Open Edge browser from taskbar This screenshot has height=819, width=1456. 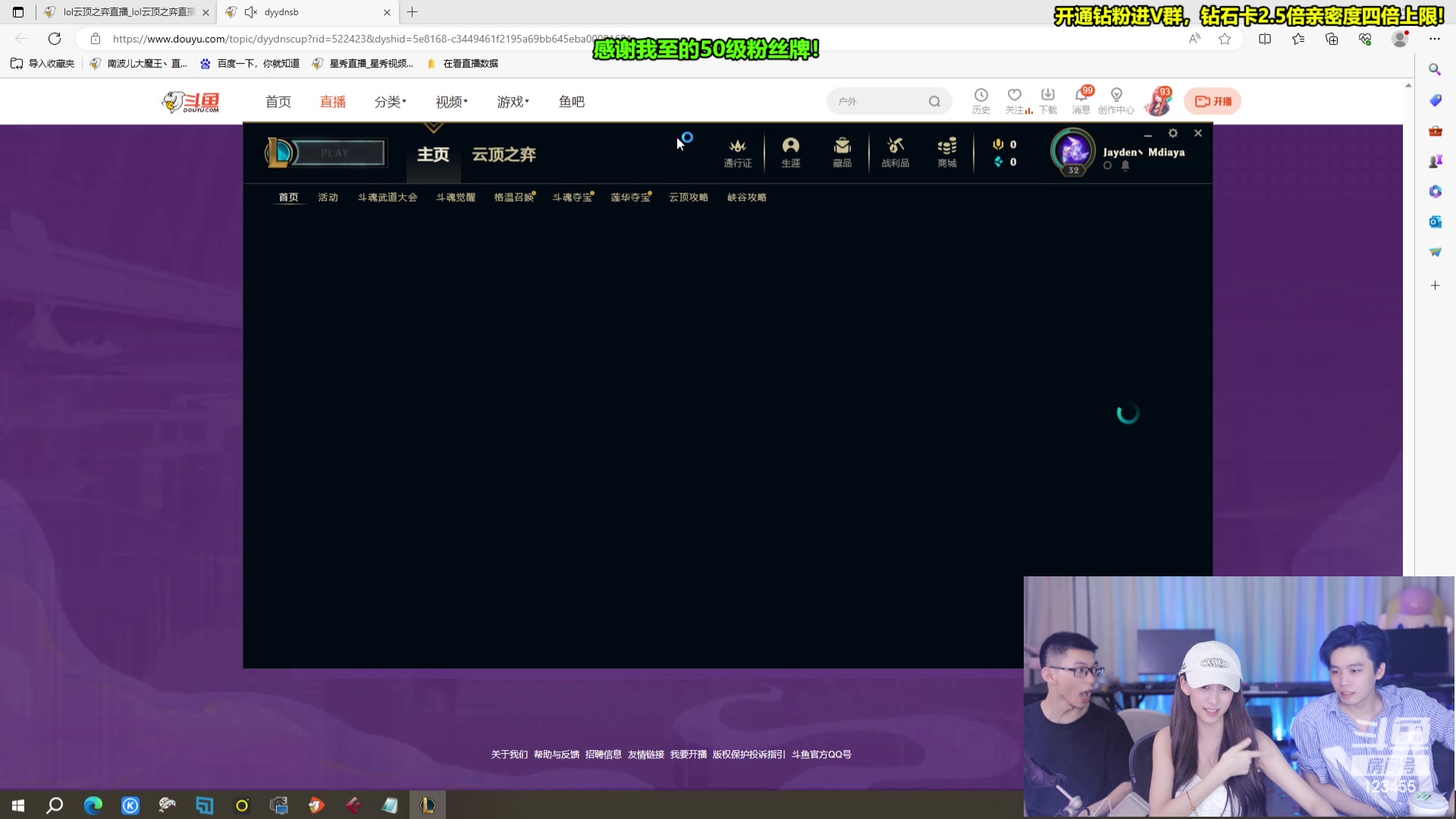click(93, 805)
